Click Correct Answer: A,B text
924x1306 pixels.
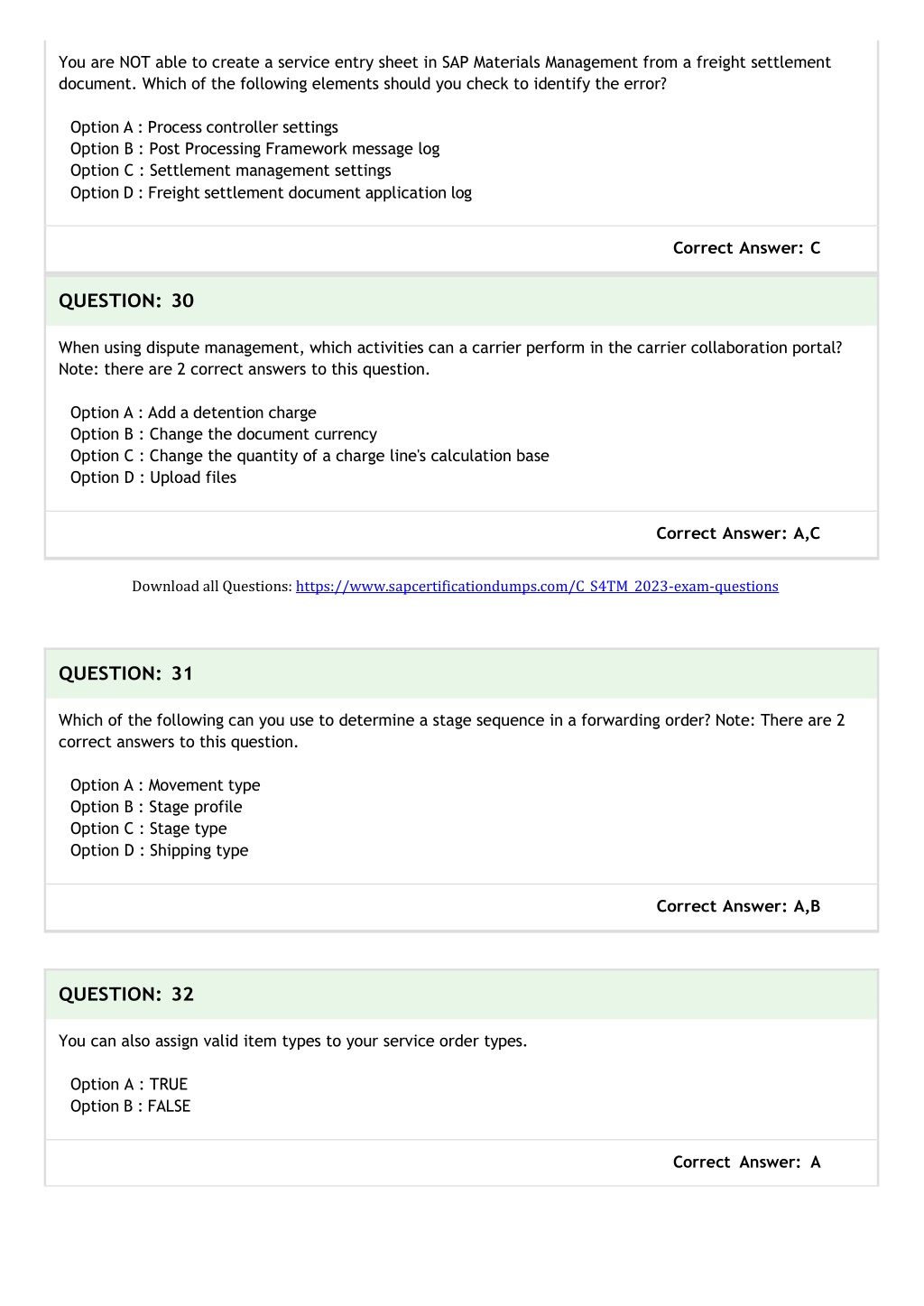tap(738, 906)
